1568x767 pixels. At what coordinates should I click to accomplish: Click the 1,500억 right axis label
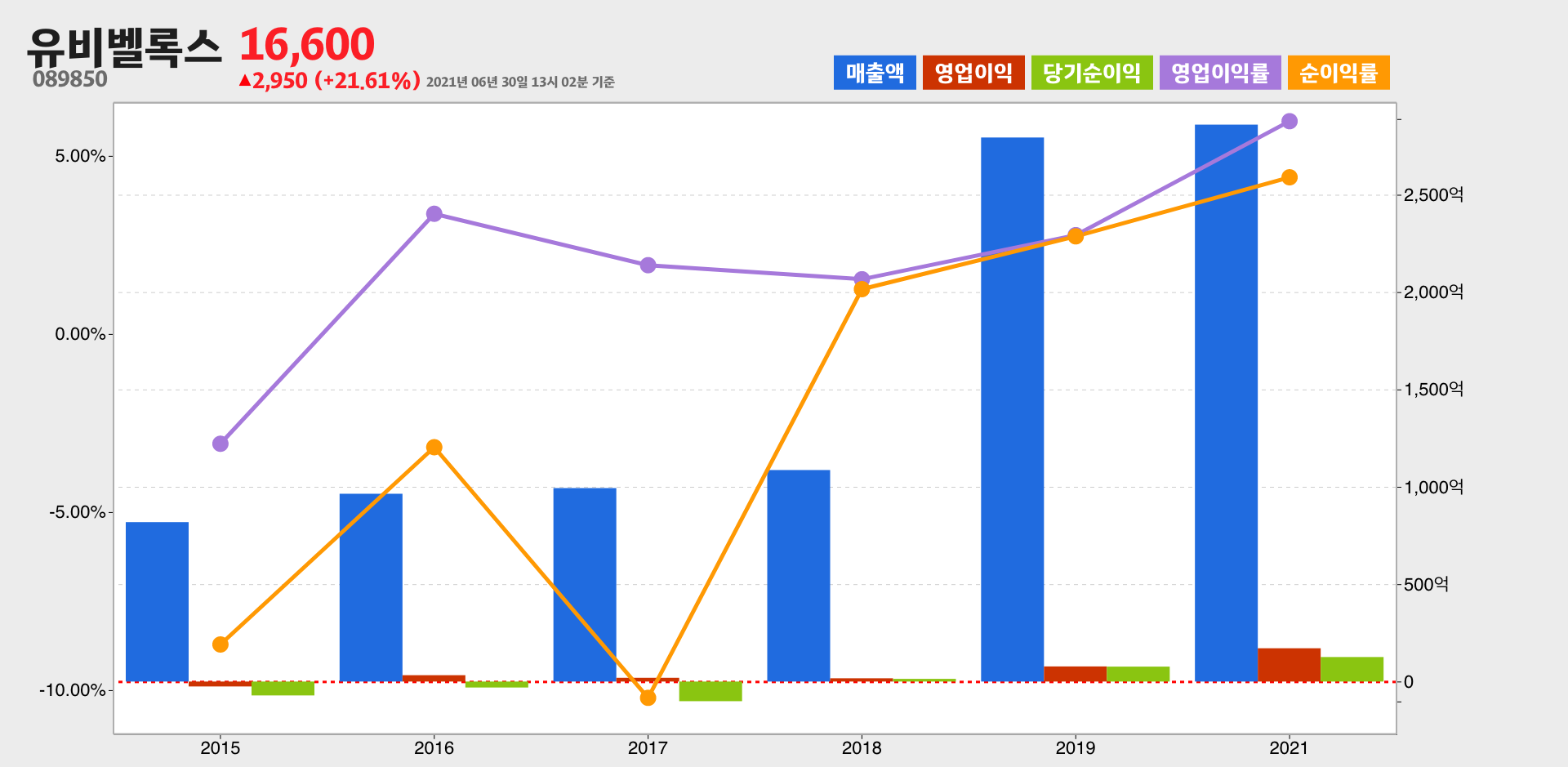tap(1433, 389)
